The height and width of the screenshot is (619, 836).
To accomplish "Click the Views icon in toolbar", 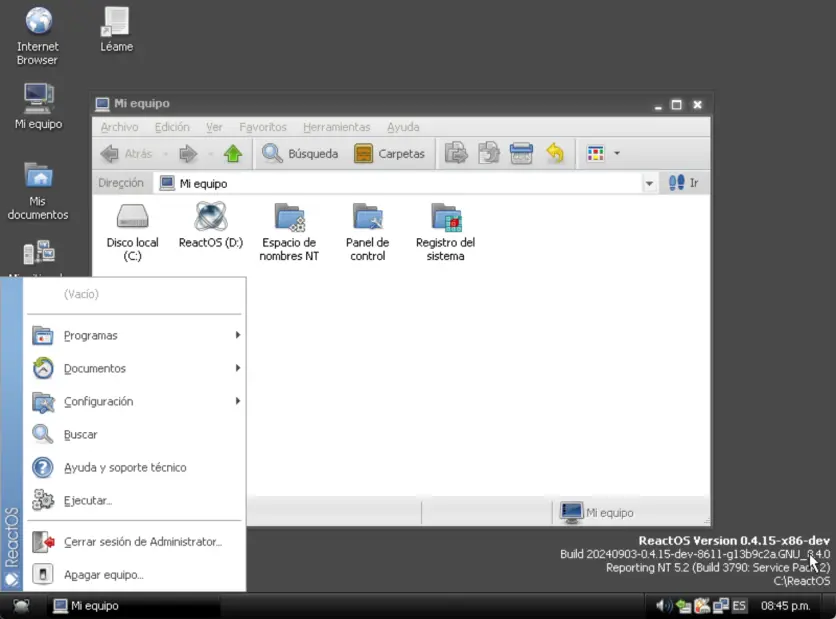I will coord(596,154).
